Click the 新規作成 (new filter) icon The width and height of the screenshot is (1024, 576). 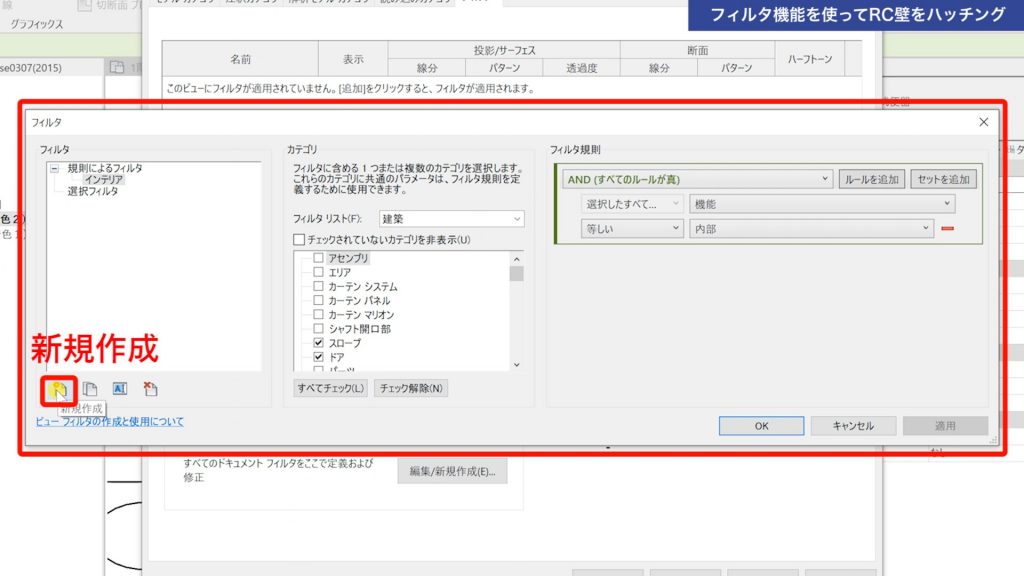tap(60, 388)
